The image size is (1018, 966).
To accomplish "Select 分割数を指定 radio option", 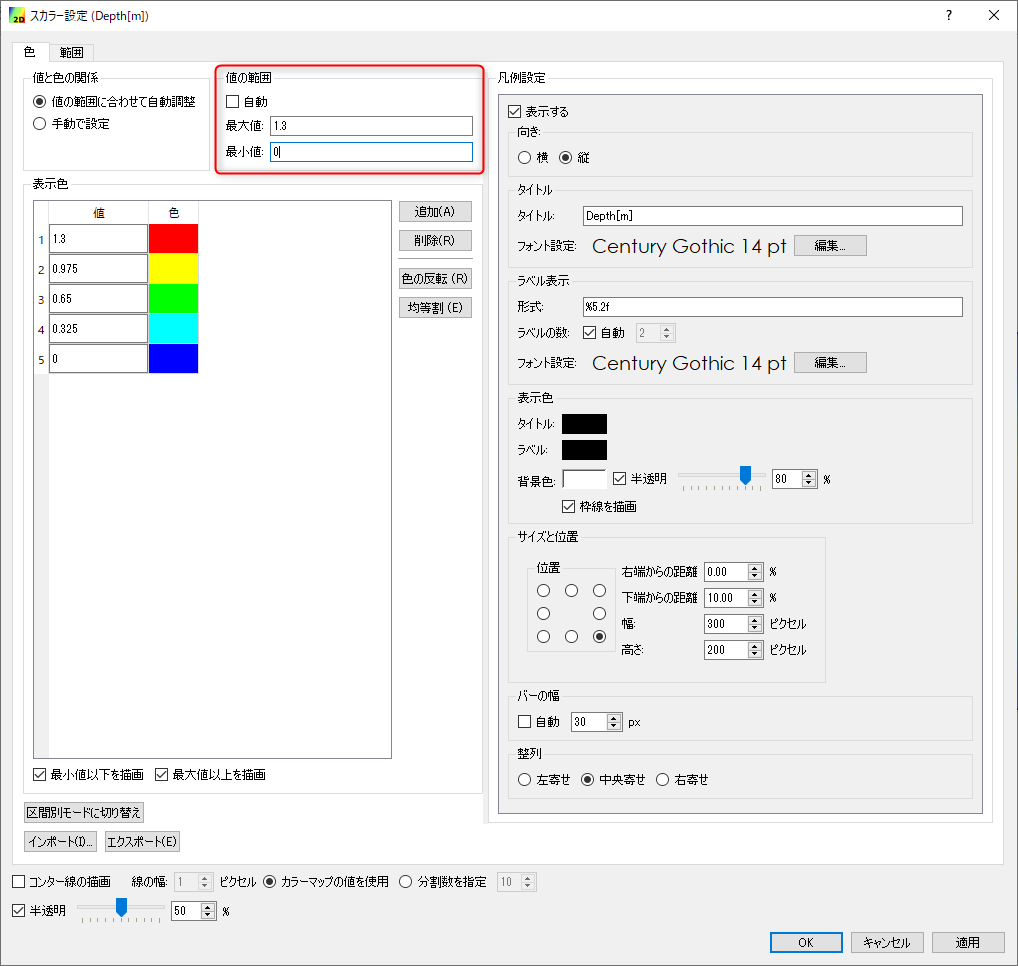I will pos(406,882).
